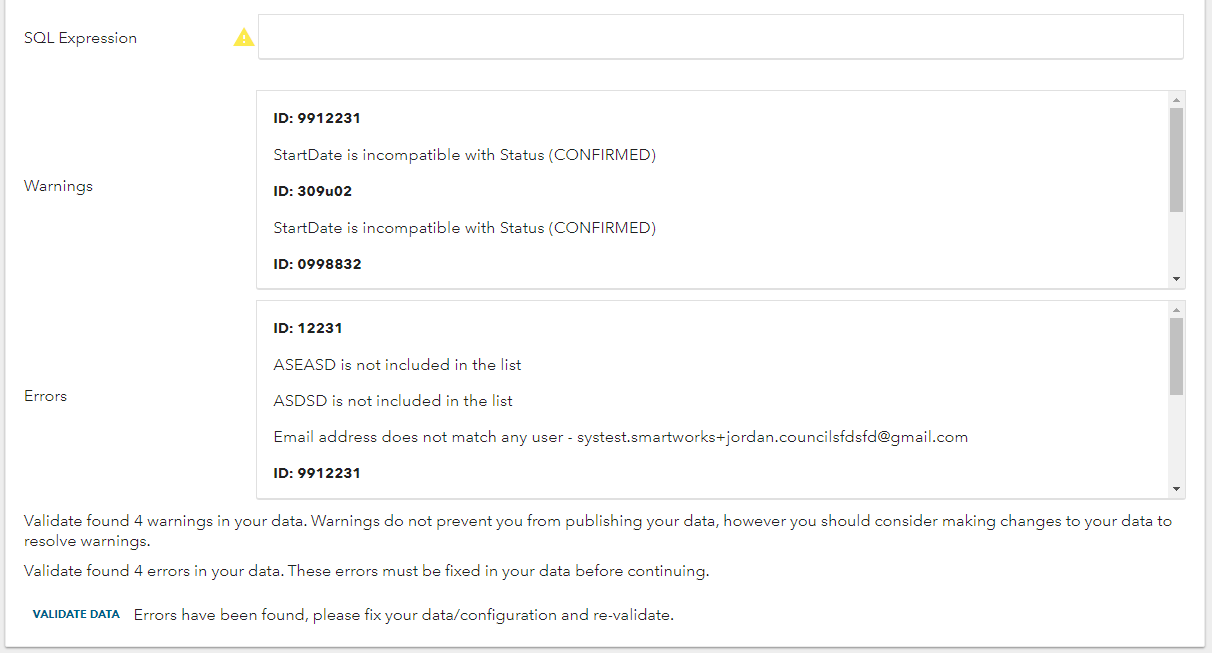Select "ID: 0998832" warning entry
Image resolution: width=1212 pixels, height=653 pixels.
tap(317, 265)
